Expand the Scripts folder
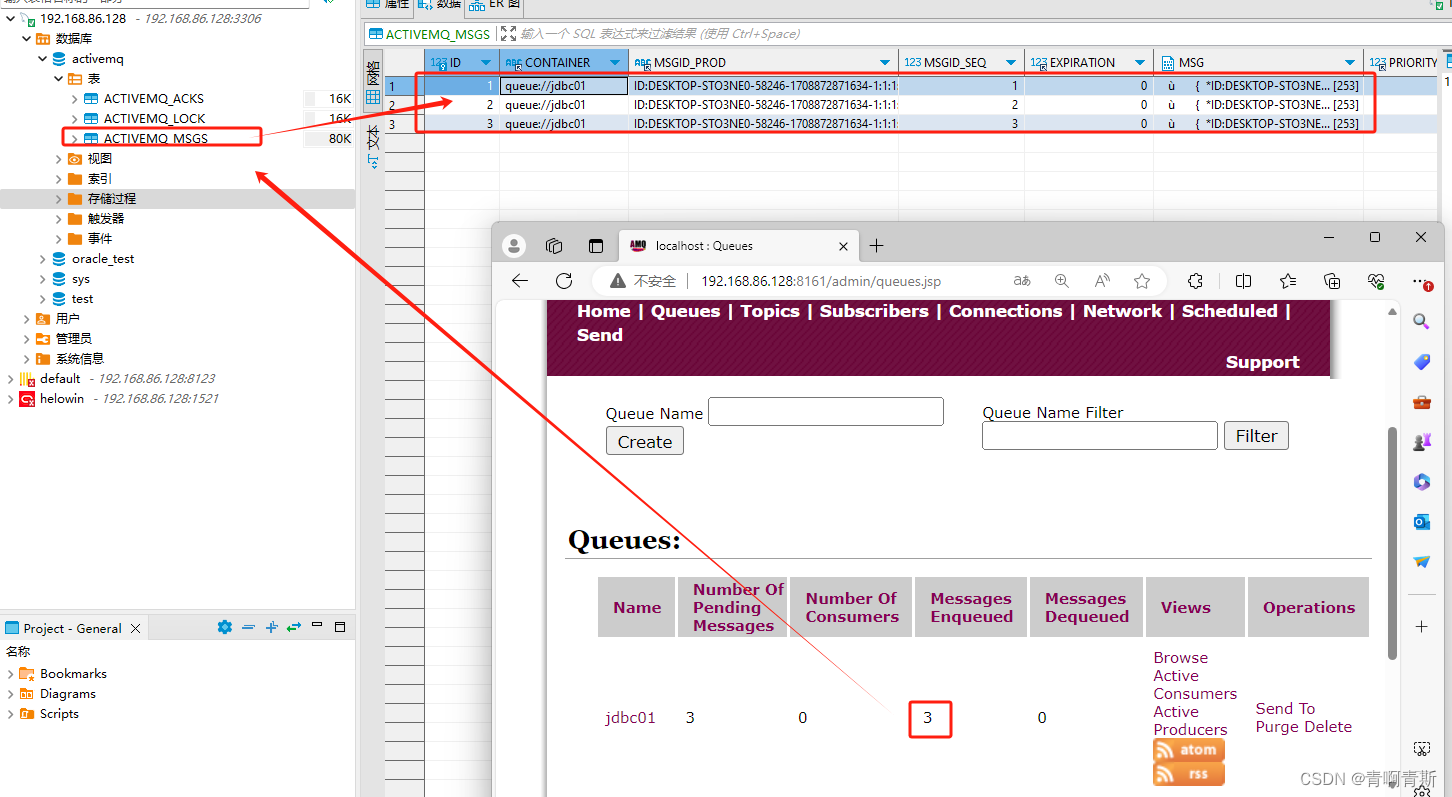The width and height of the screenshot is (1452, 797). (x=11, y=714)
